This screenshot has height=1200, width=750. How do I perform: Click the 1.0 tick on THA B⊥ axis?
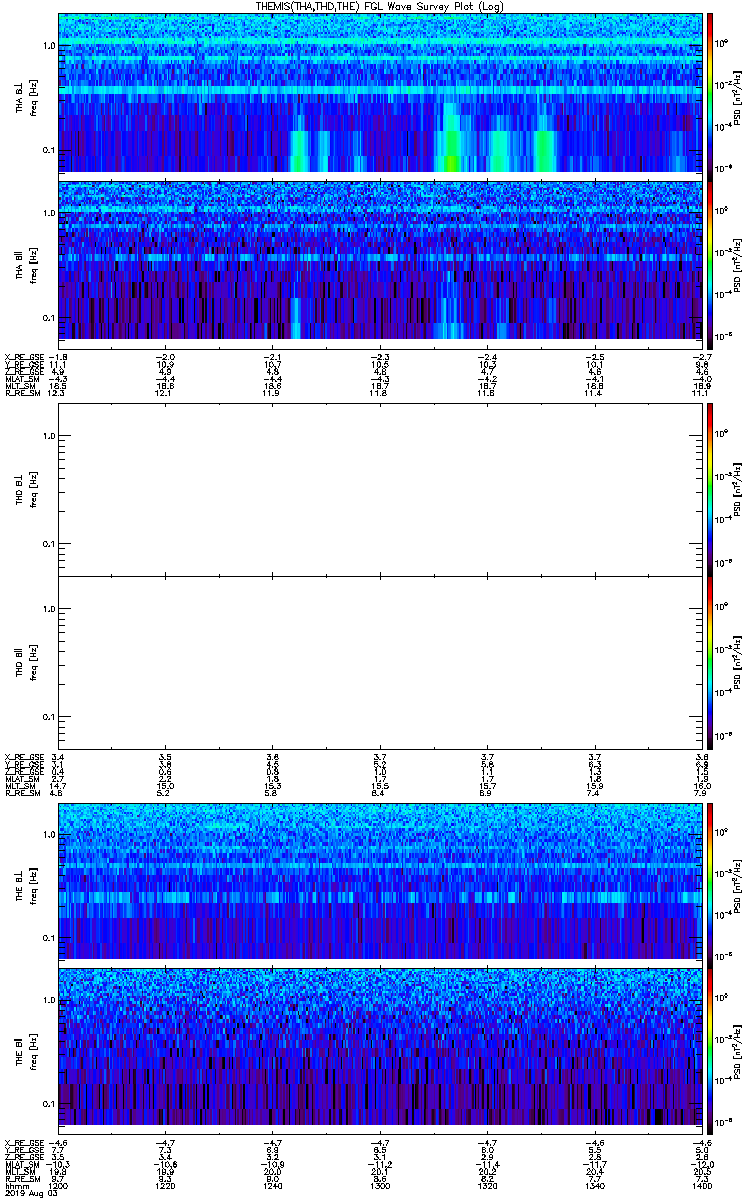click(49, 46)
